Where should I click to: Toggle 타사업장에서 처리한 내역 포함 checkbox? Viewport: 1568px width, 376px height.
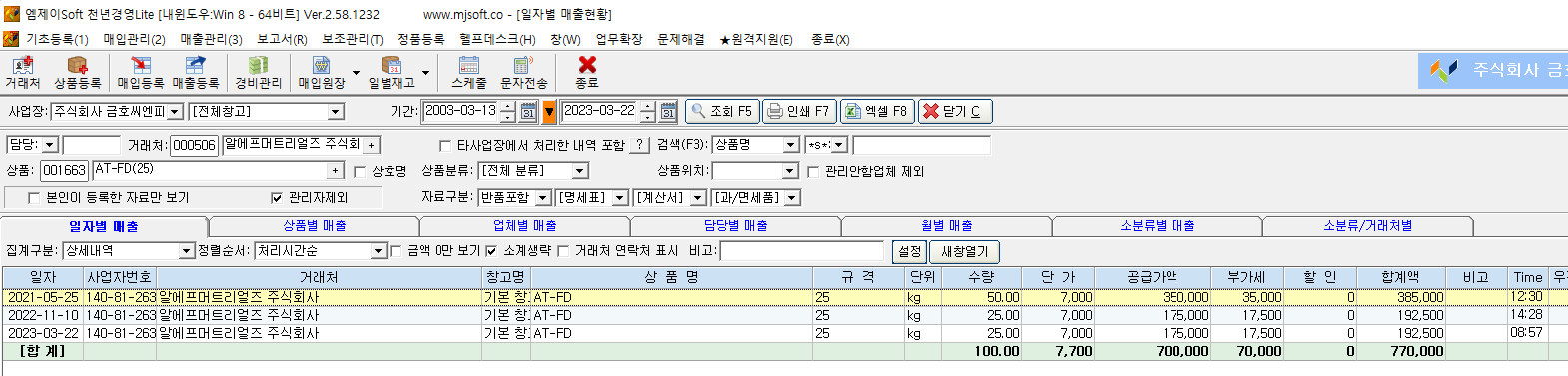click(x=446, y=145)
